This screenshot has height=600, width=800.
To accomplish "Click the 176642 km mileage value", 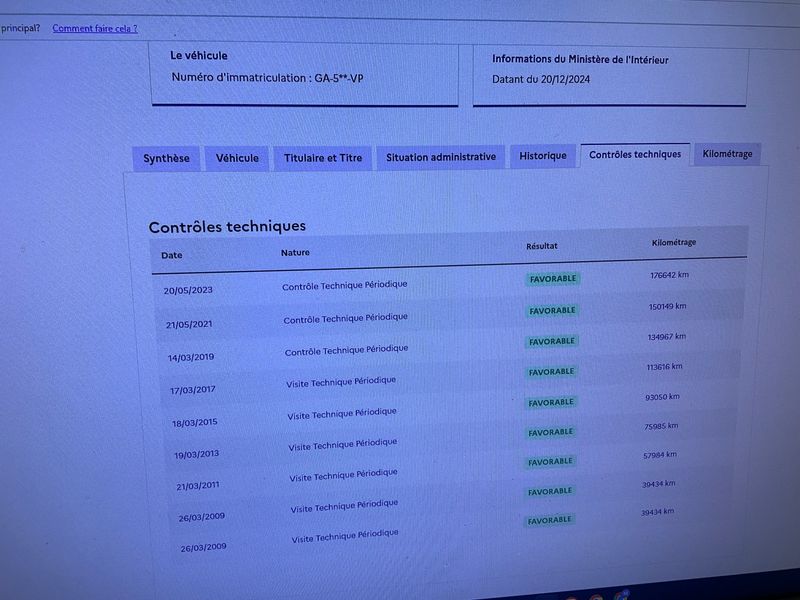I will (x=669, y=275).
